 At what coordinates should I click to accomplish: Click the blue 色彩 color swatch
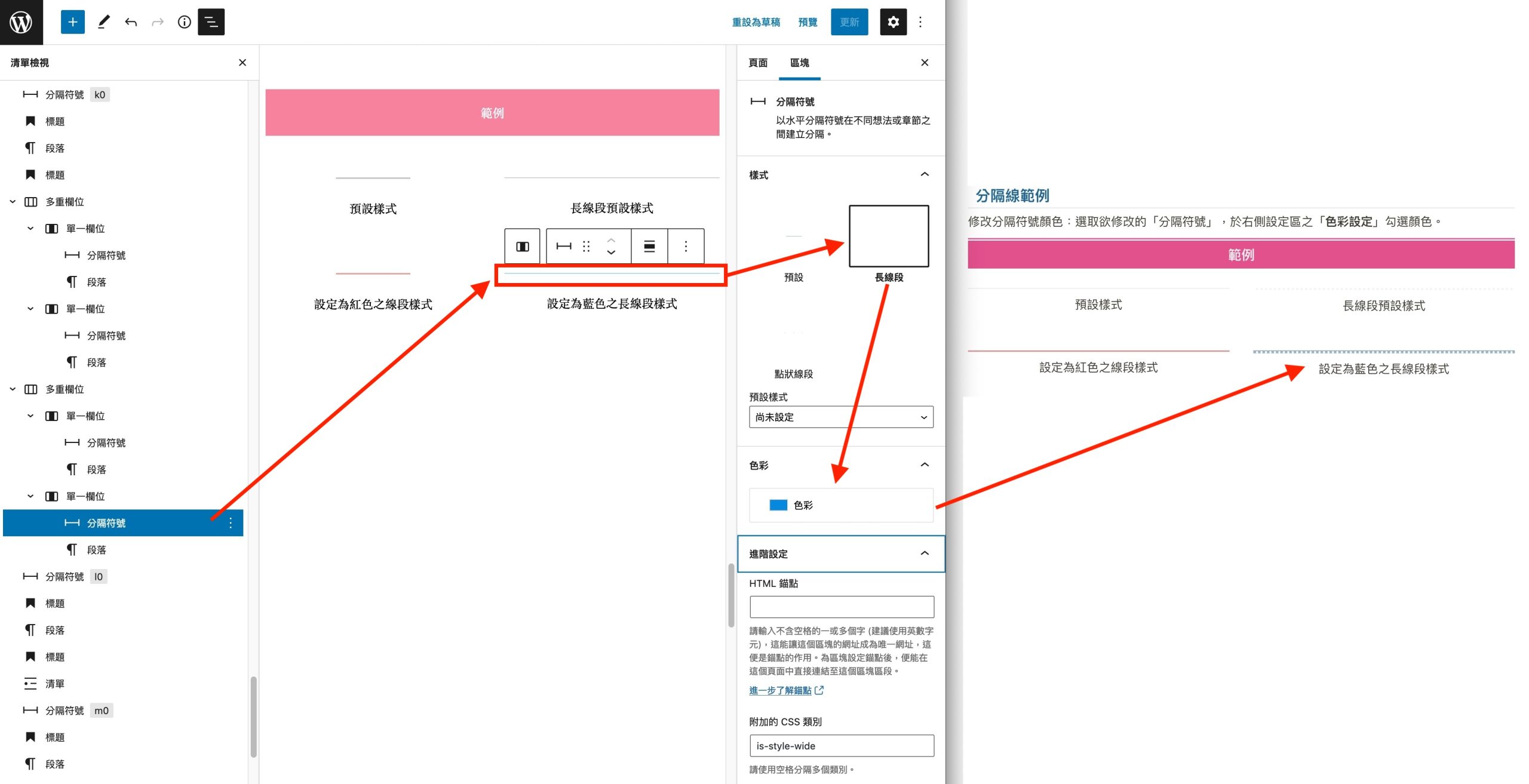778,505
